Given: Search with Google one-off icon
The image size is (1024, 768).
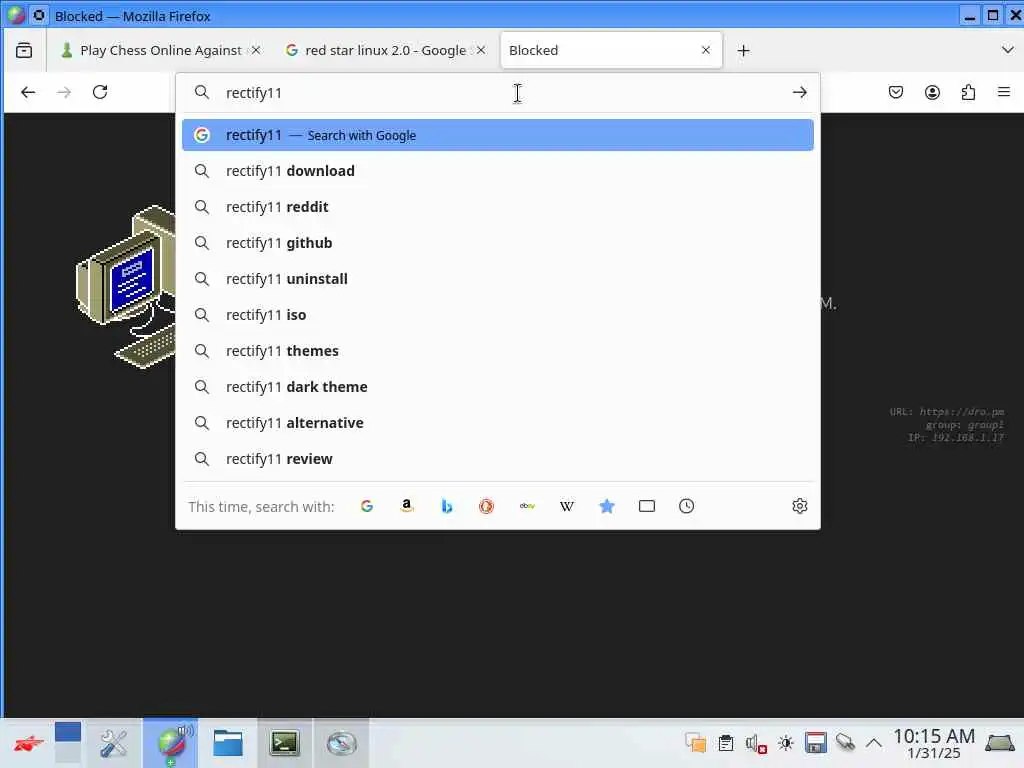Looking at the screenshot, I should tap(367, 506).
